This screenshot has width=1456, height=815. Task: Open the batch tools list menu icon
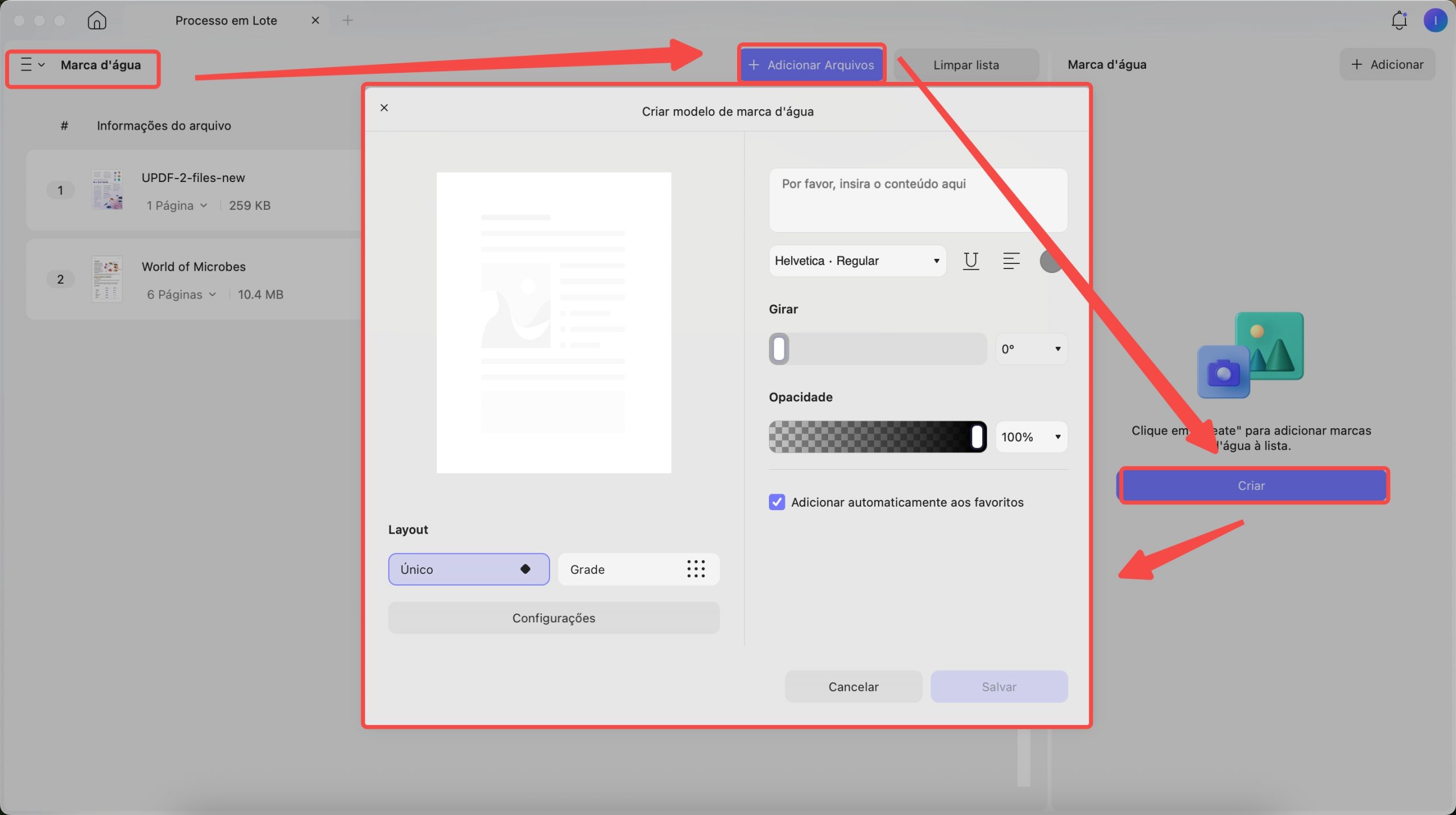click(32, 65)
